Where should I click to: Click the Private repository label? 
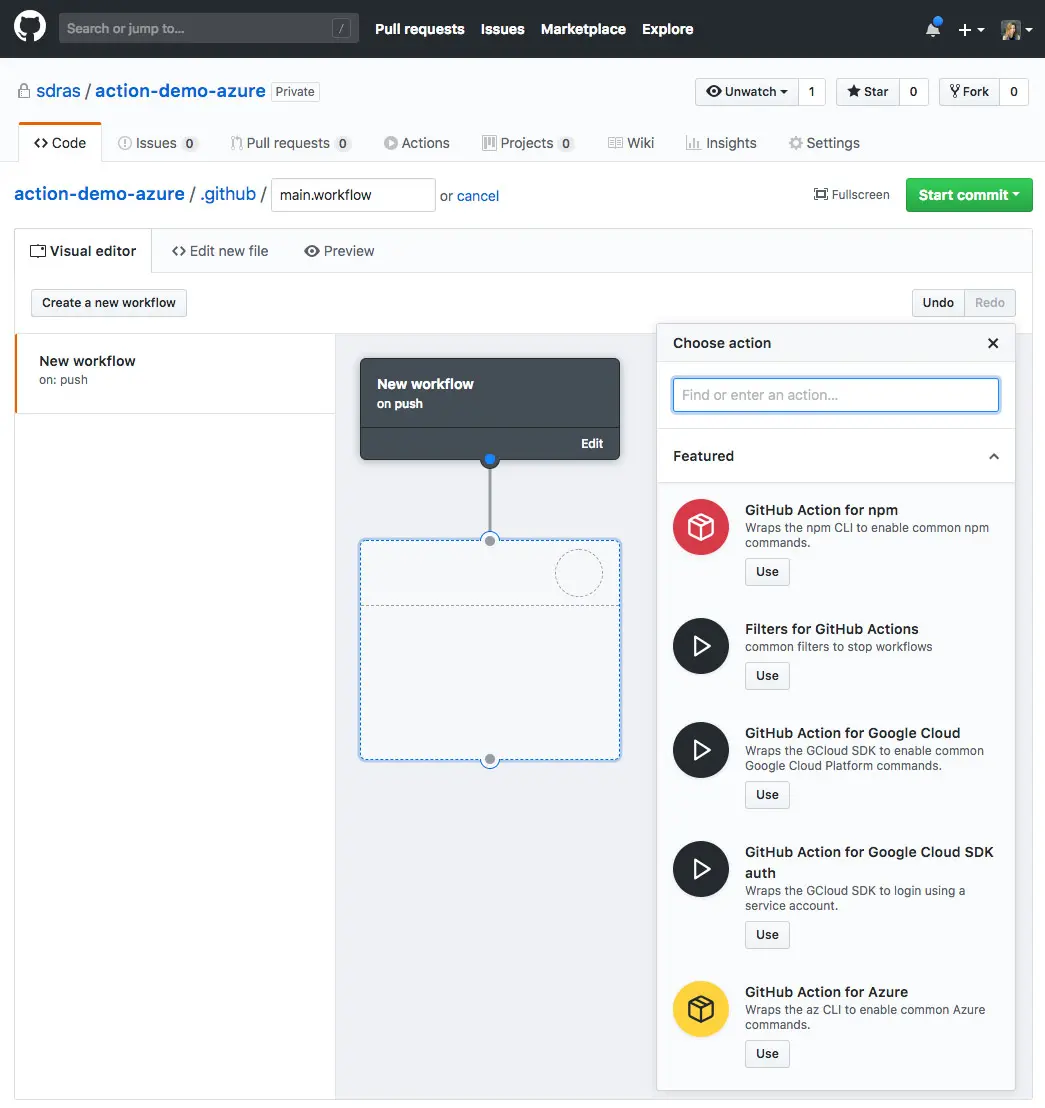(295, 92)
